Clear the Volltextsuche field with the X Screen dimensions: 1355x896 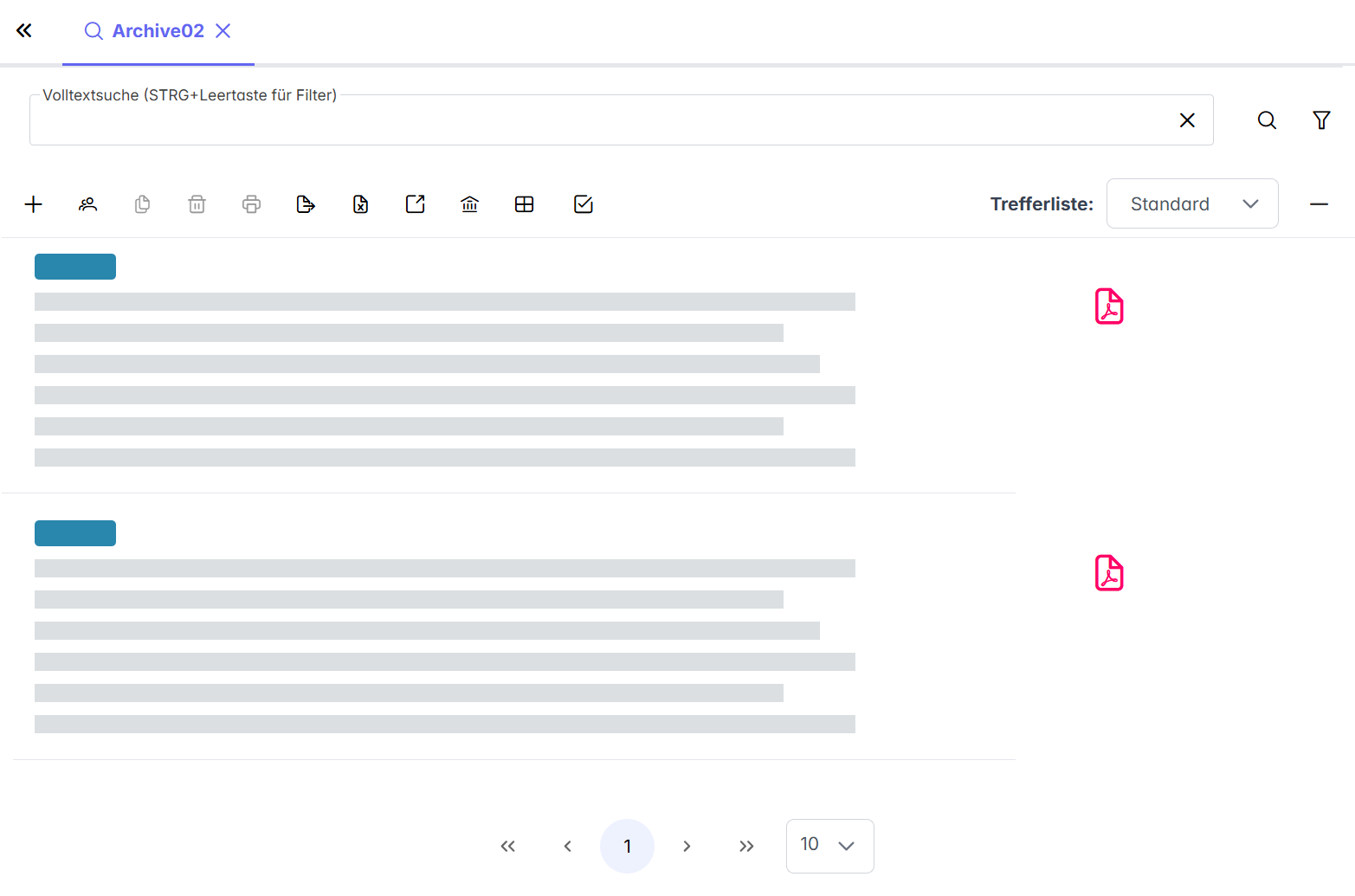(1187, 120)
